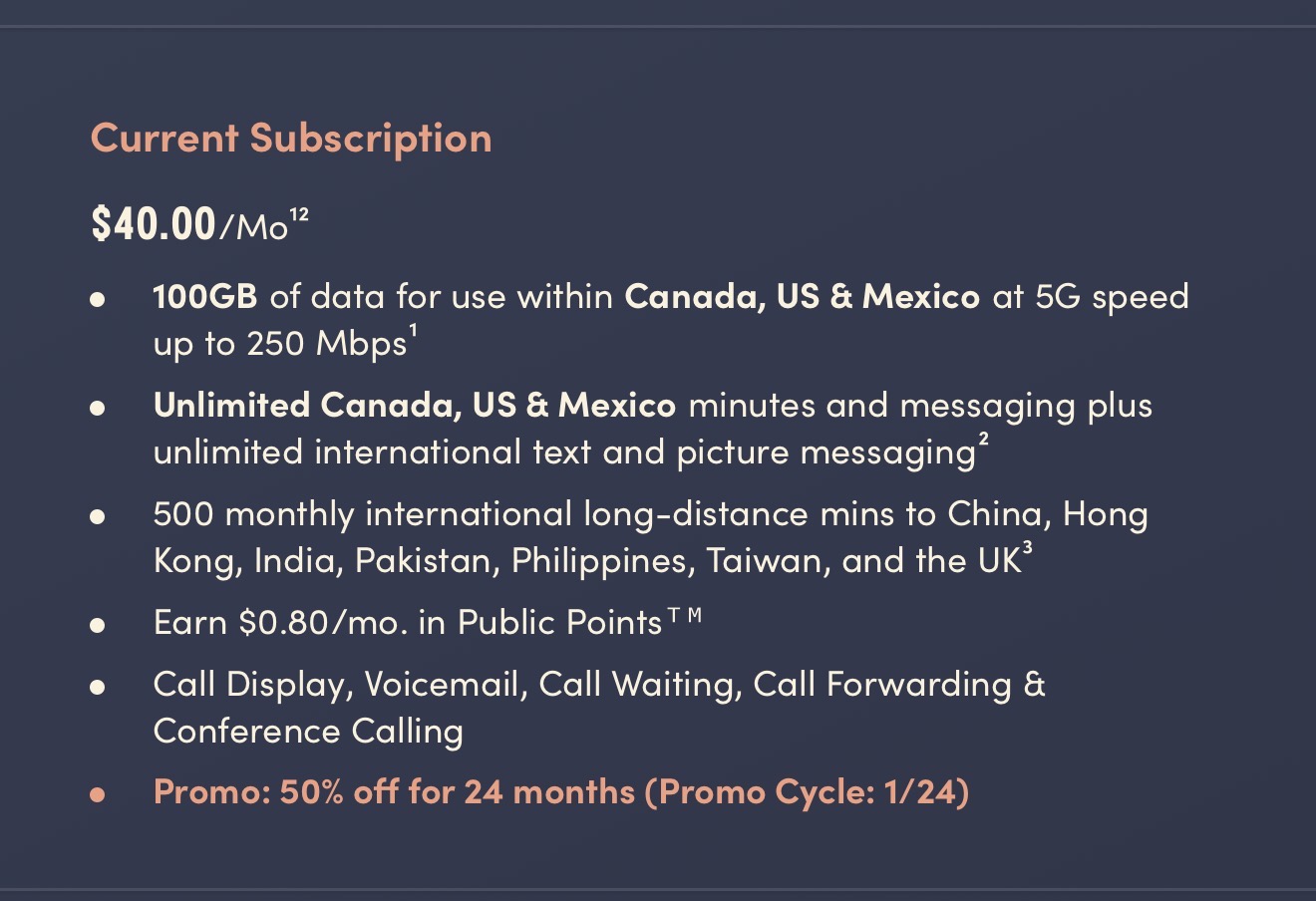Click the Call Display, Voicemail features line
Viewport: 1316px width, 901px height.
pyautogui.click(x=599, y=685)
